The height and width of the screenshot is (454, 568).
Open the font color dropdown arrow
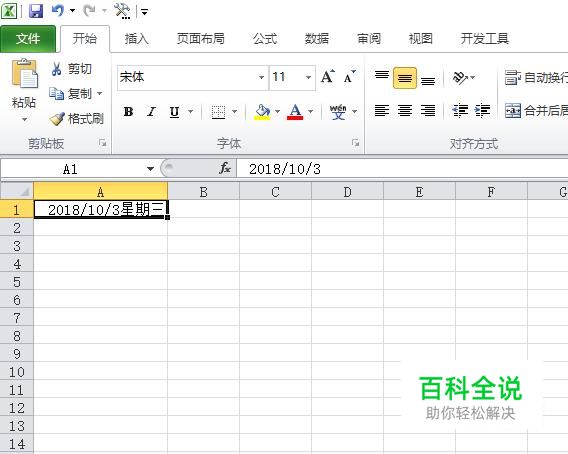(311, 112)
